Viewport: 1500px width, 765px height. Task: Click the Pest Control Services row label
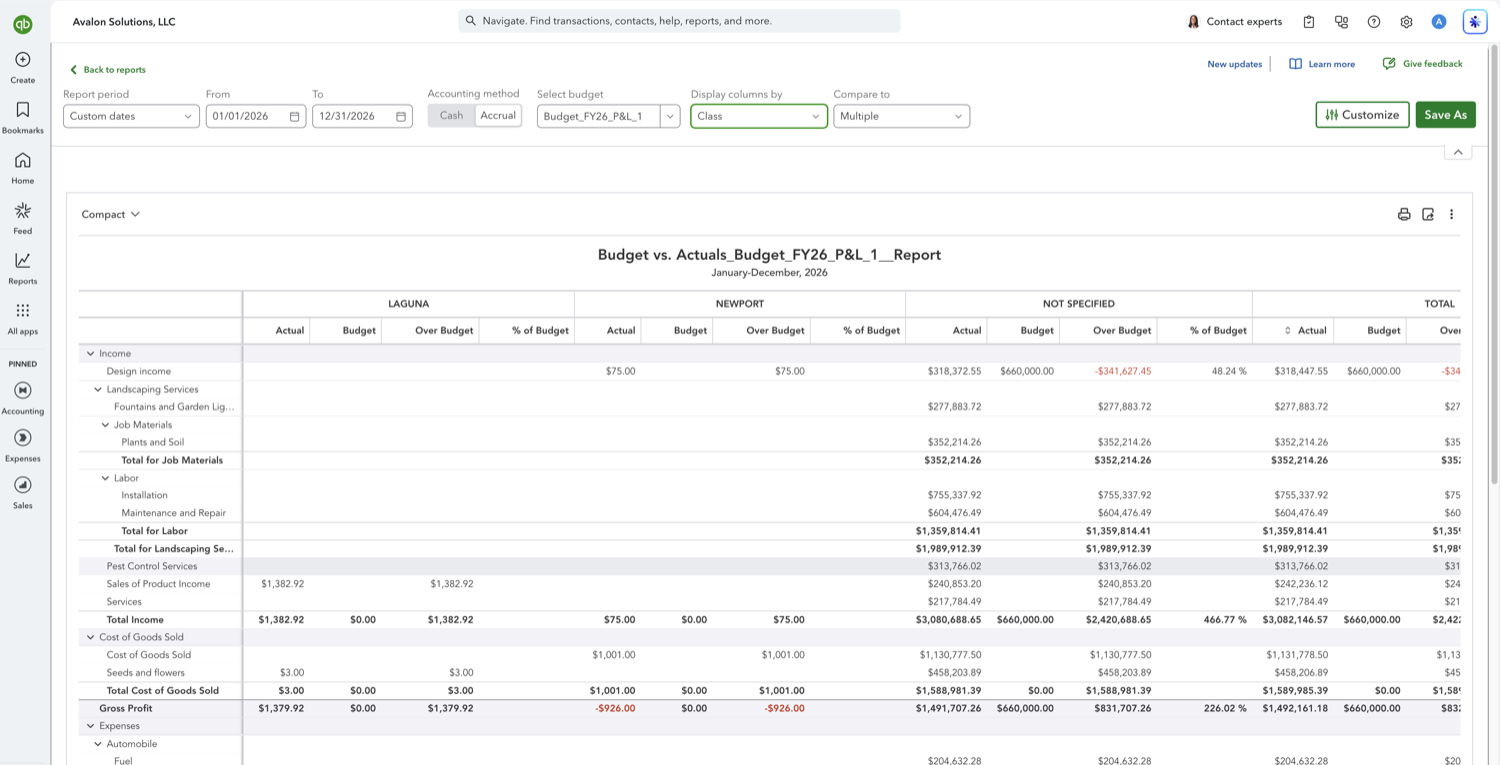[152, 566]
